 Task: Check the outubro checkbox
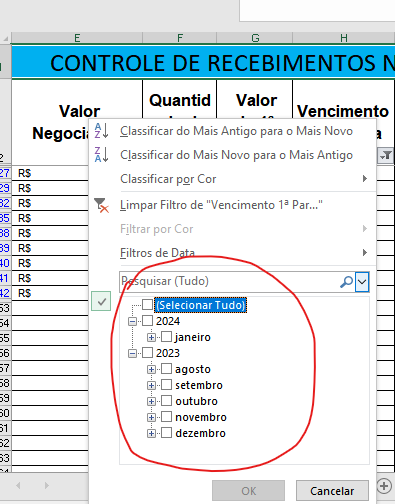(166, 401)
